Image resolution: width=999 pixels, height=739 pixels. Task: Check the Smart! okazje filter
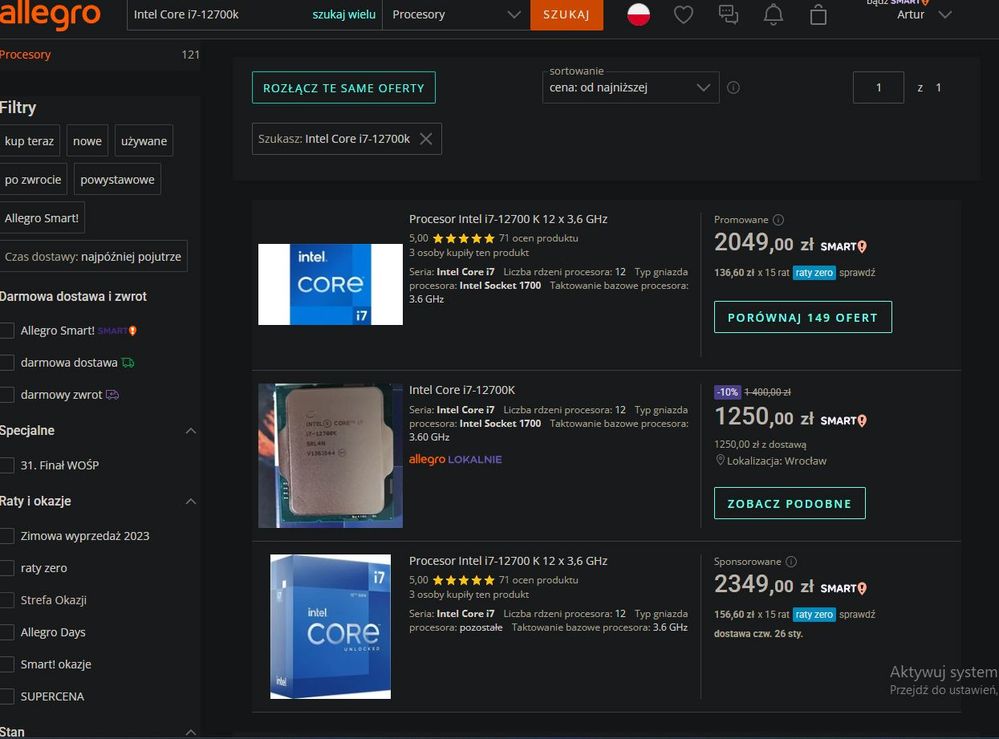click(7, 664)
